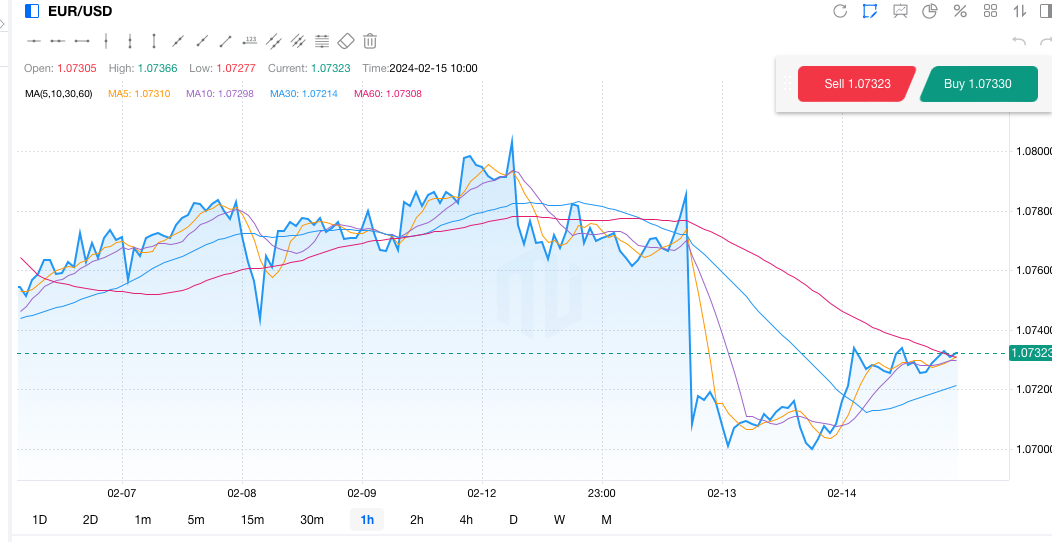This screenshot has width=1052, height=542.
Task: Toggle the panel icon beside EUR/USD
Action: (32, 11)
